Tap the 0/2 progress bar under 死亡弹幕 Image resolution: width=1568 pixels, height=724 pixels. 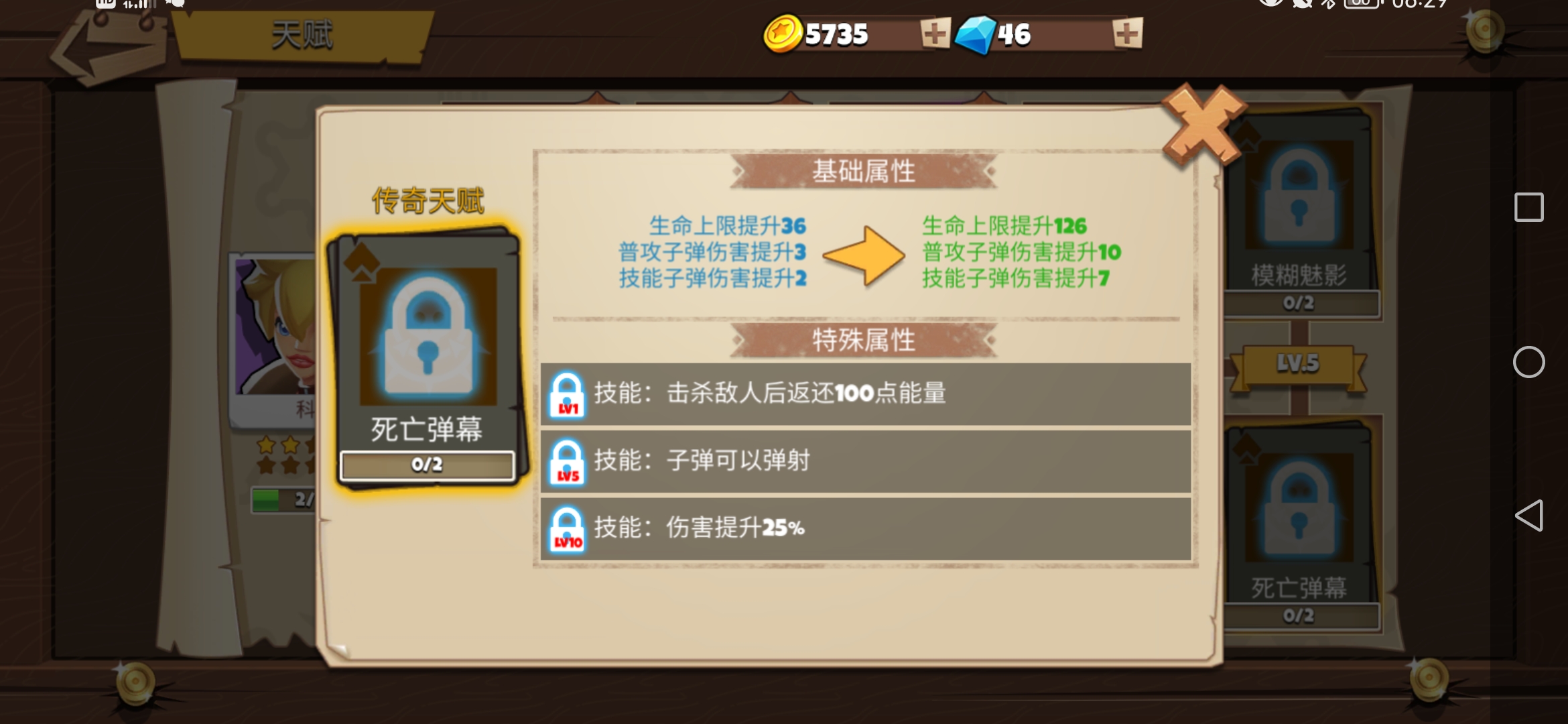pos(427,465)
